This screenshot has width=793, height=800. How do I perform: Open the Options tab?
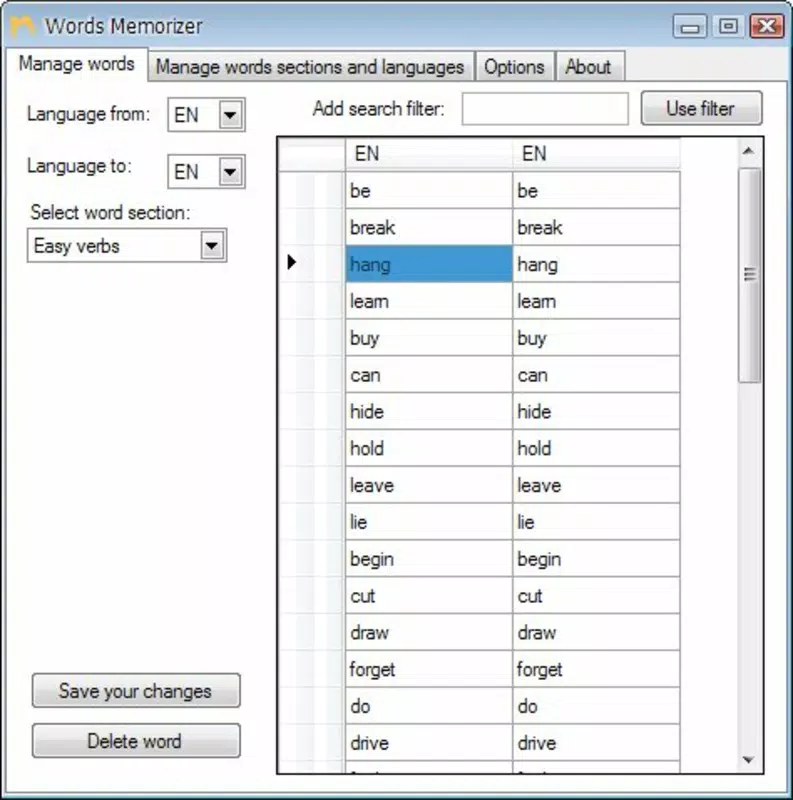pos(514,67)
